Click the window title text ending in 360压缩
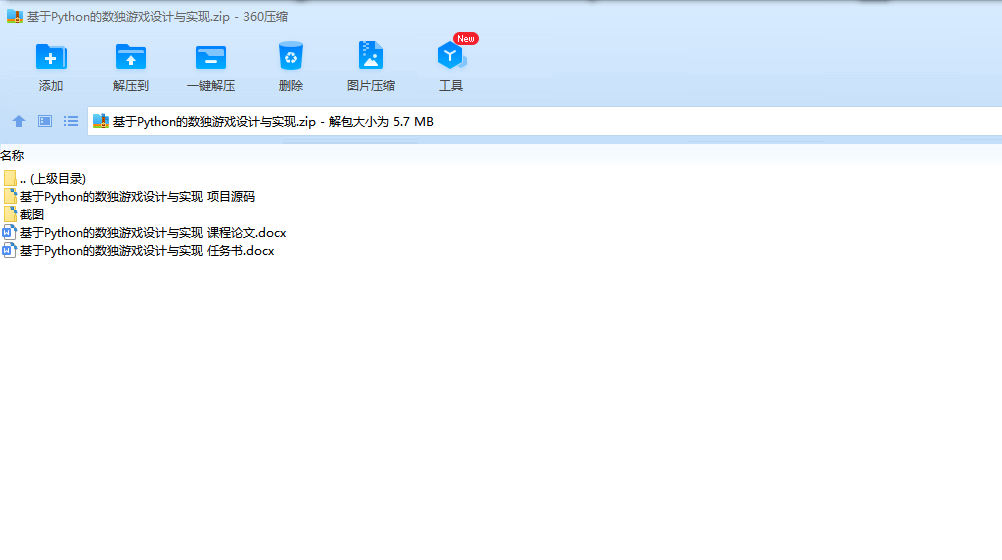This screenshot has width=1002, height=560. pyautogui.click(x=157, y=17)
